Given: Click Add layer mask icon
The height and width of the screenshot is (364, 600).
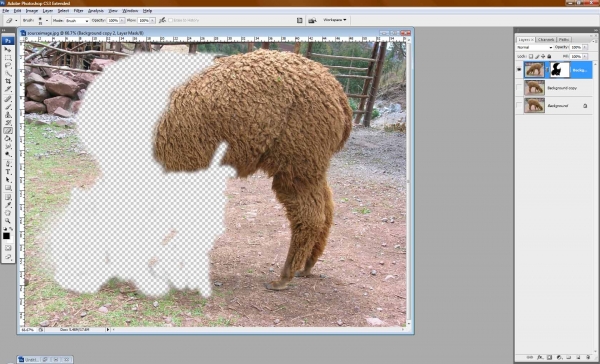Looking at the screenshot, I should [x=549, y=357].
